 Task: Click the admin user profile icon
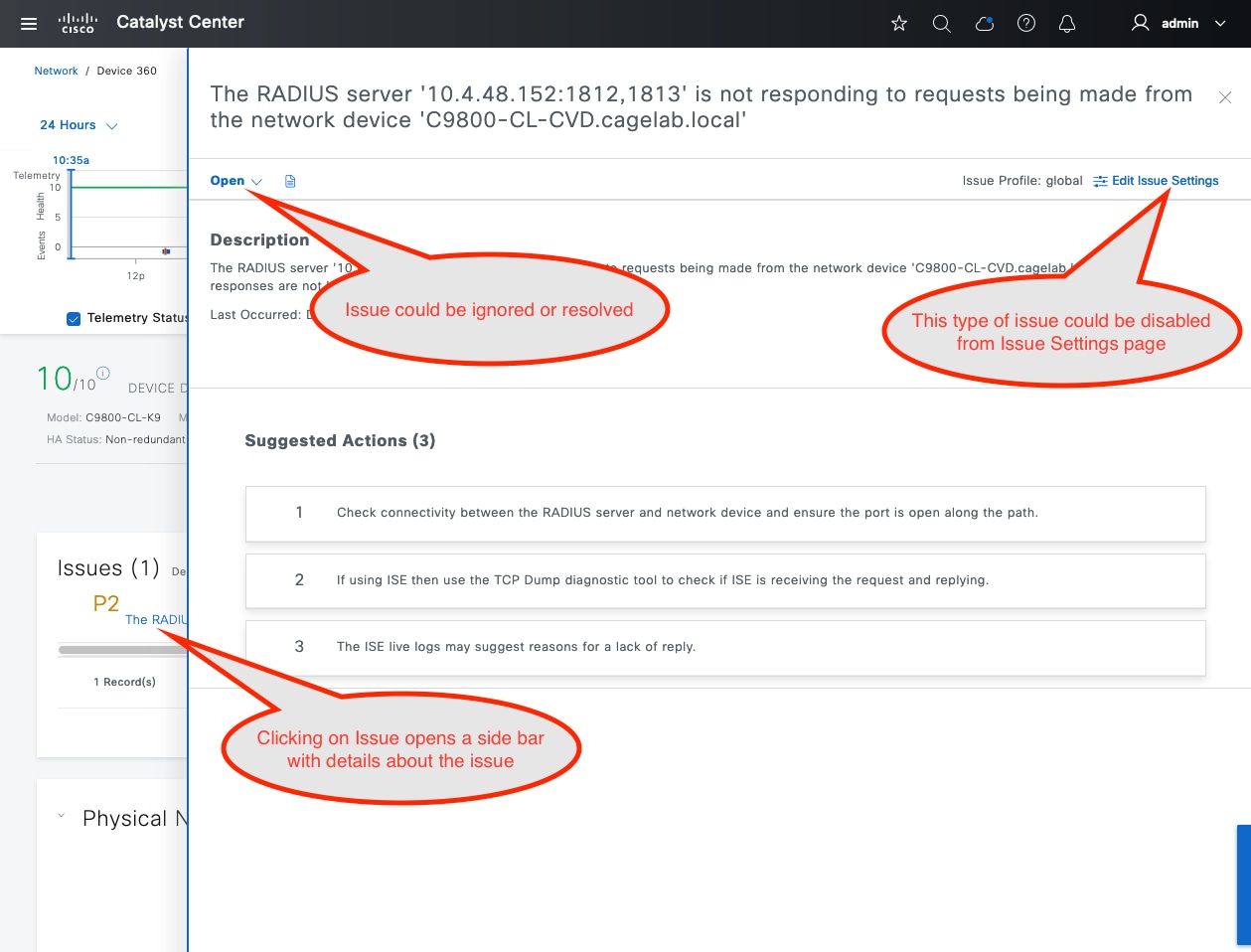pos(1140,23)
